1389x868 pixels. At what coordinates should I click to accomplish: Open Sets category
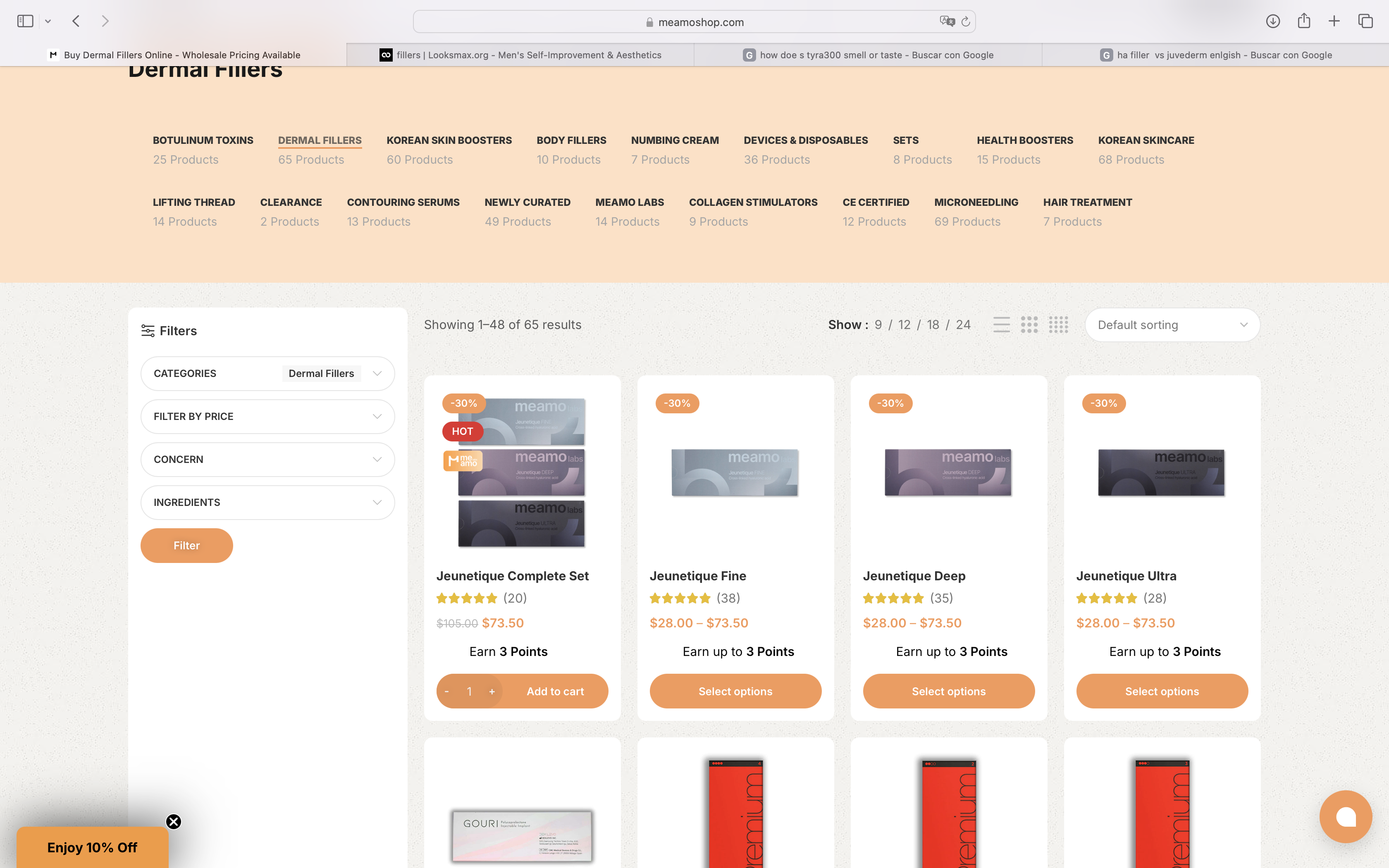[905, 140]
